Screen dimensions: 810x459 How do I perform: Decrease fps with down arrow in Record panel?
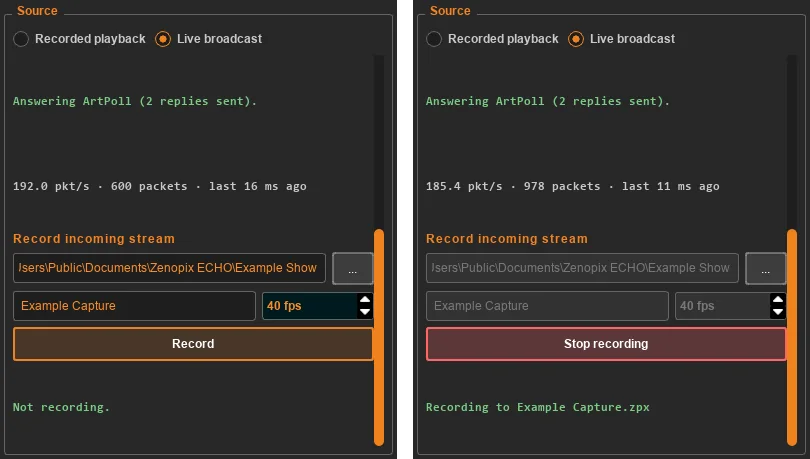click(x=365, y=312)
